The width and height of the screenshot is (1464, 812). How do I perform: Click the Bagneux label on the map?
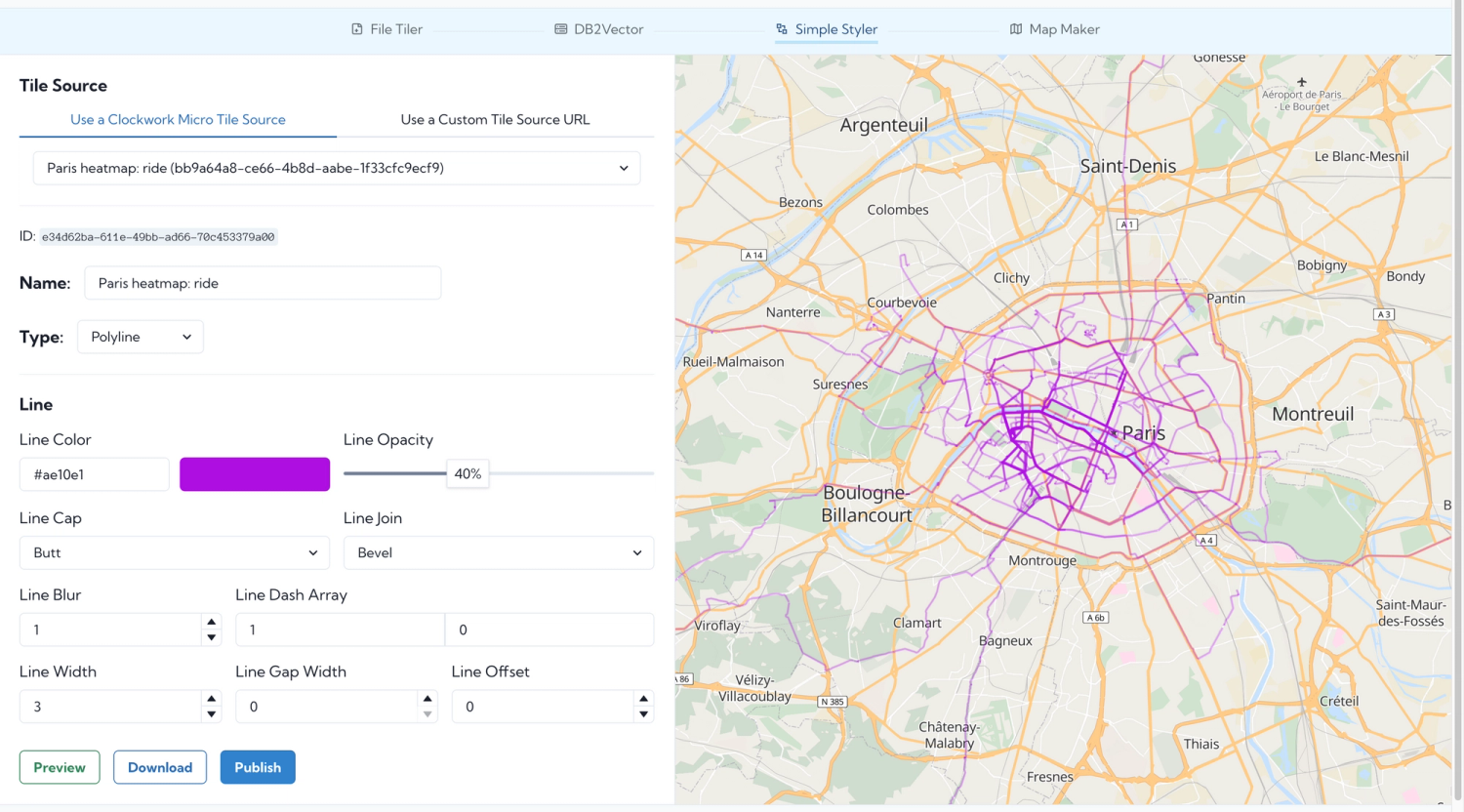[x=1005, y=641]
